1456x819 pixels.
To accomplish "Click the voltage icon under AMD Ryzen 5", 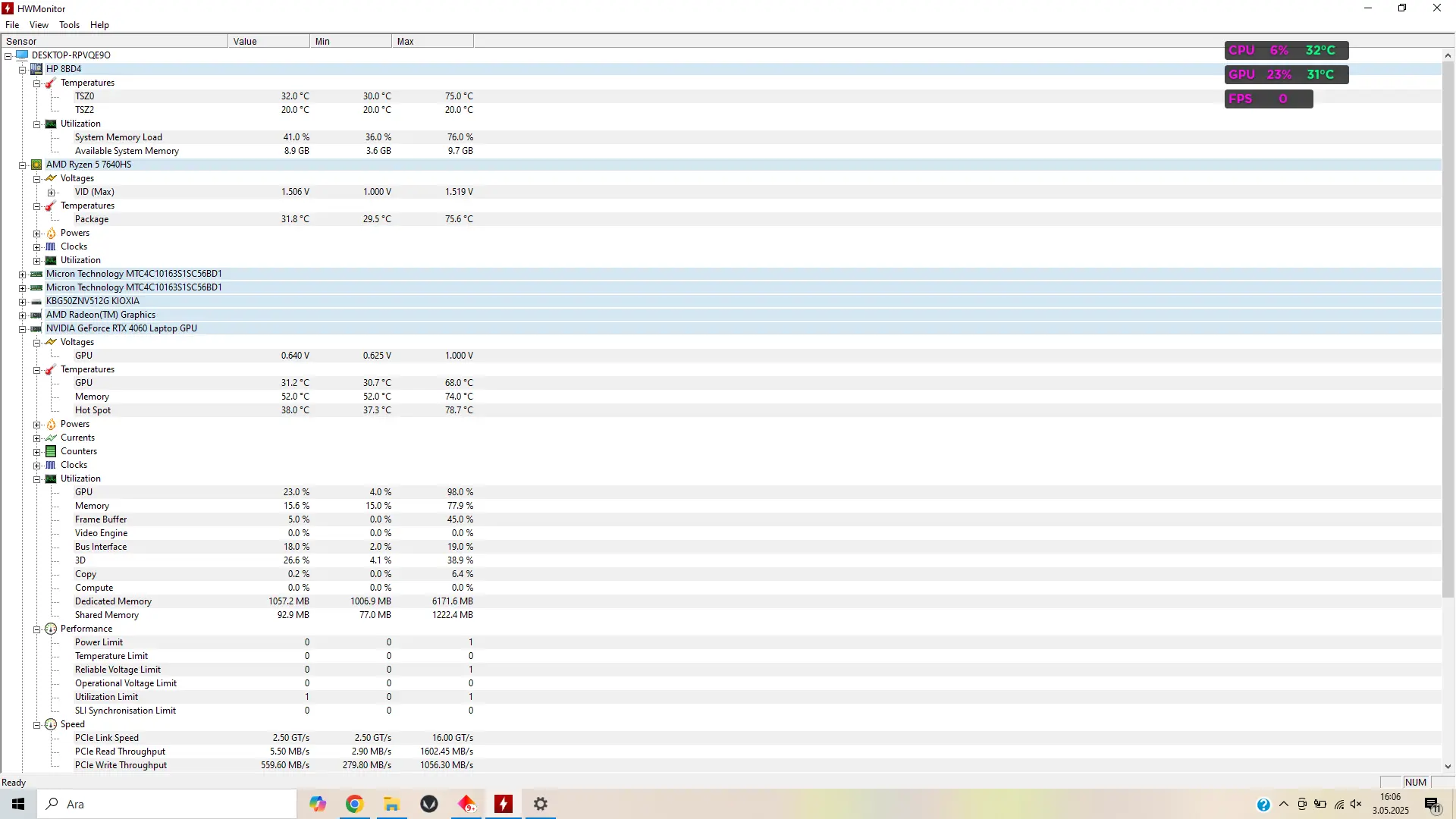I will (x=51, y=178).
